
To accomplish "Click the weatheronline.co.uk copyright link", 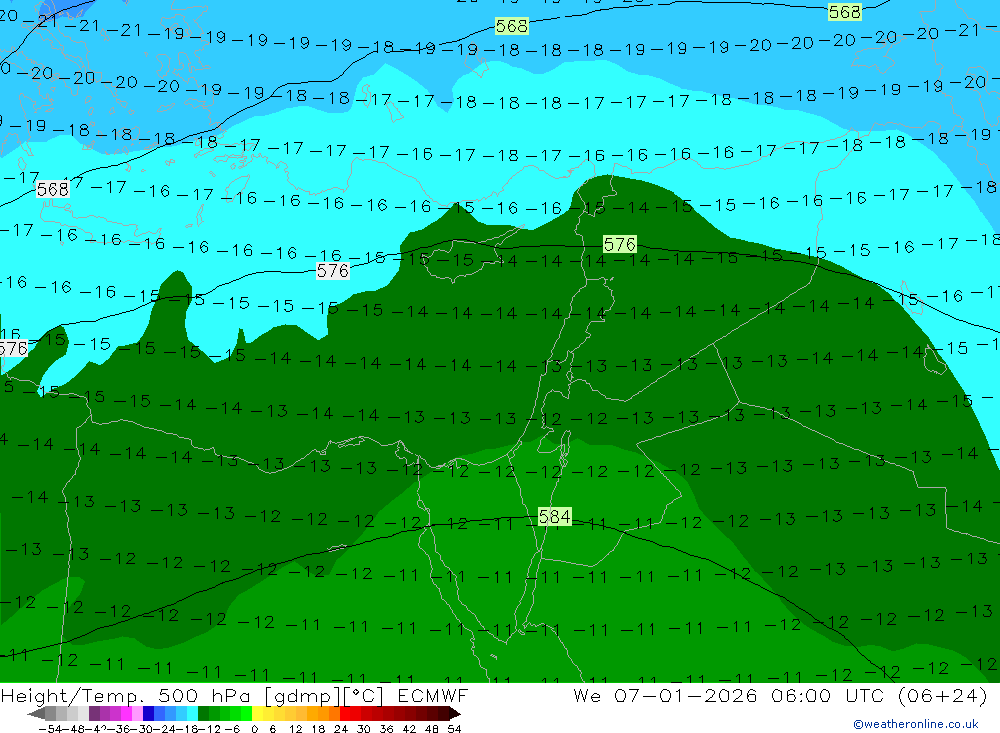I will [916, 724].
